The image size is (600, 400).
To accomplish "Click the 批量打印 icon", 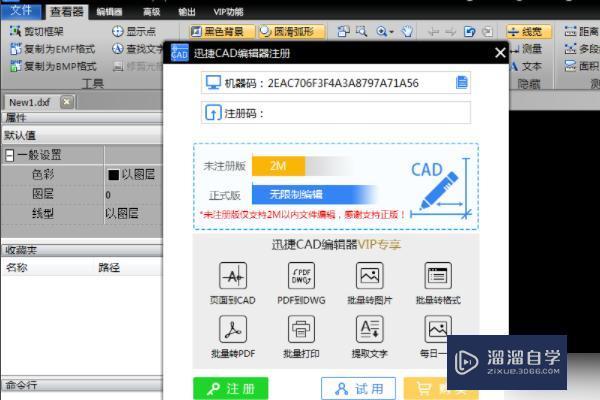I will pos(302,329).
